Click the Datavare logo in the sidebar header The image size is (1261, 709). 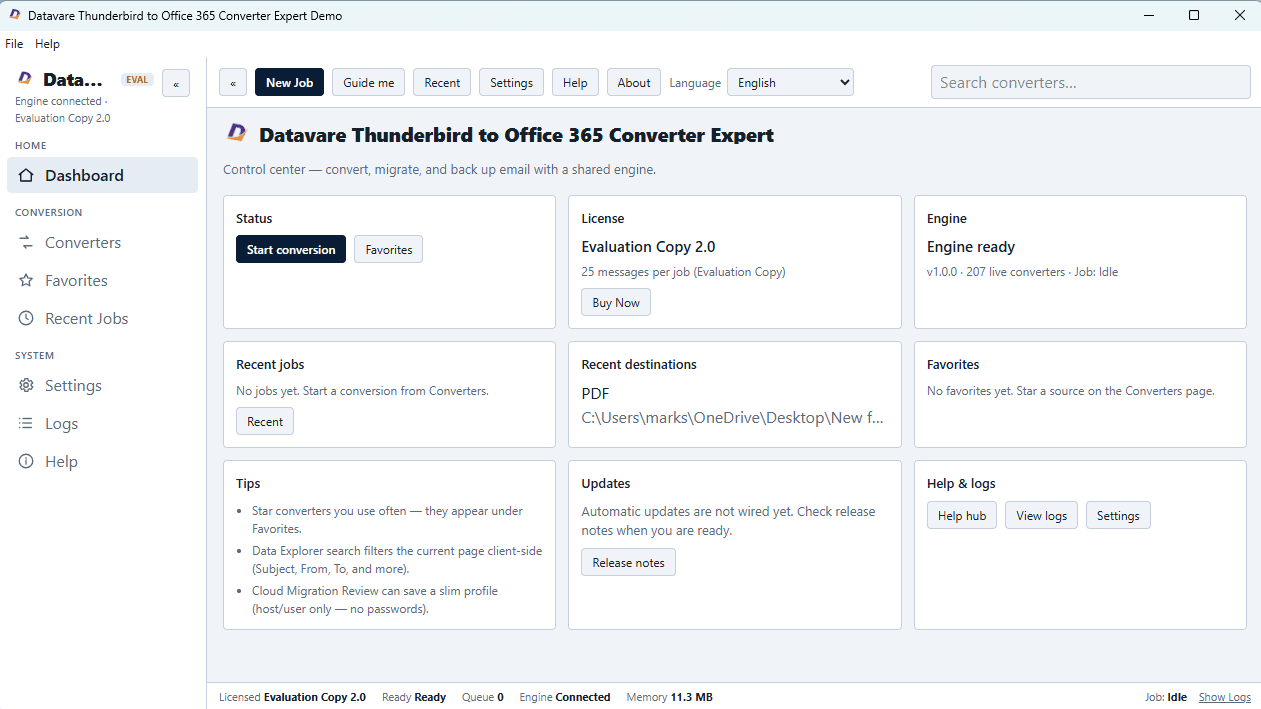point(25,79)
